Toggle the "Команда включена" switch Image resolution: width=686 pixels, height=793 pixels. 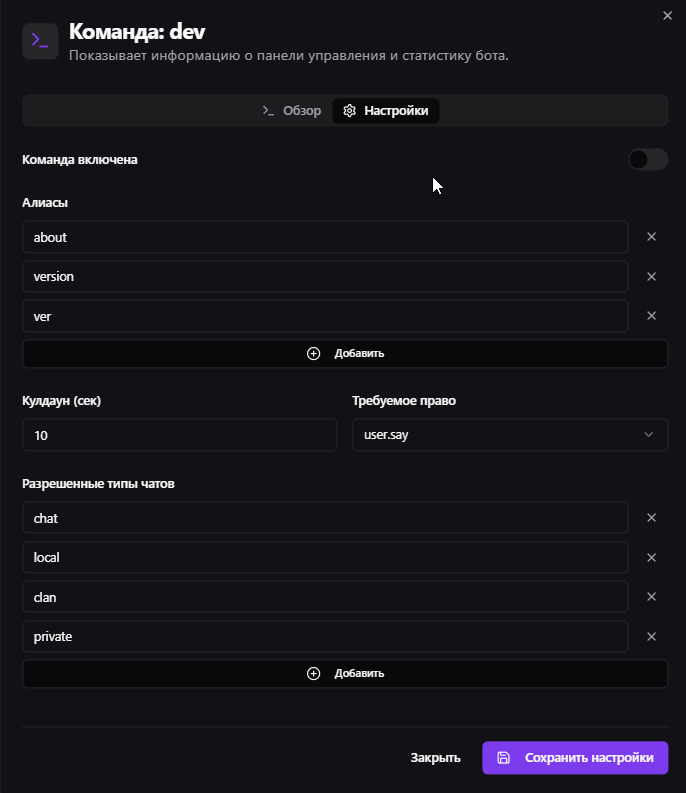point(647,160)
